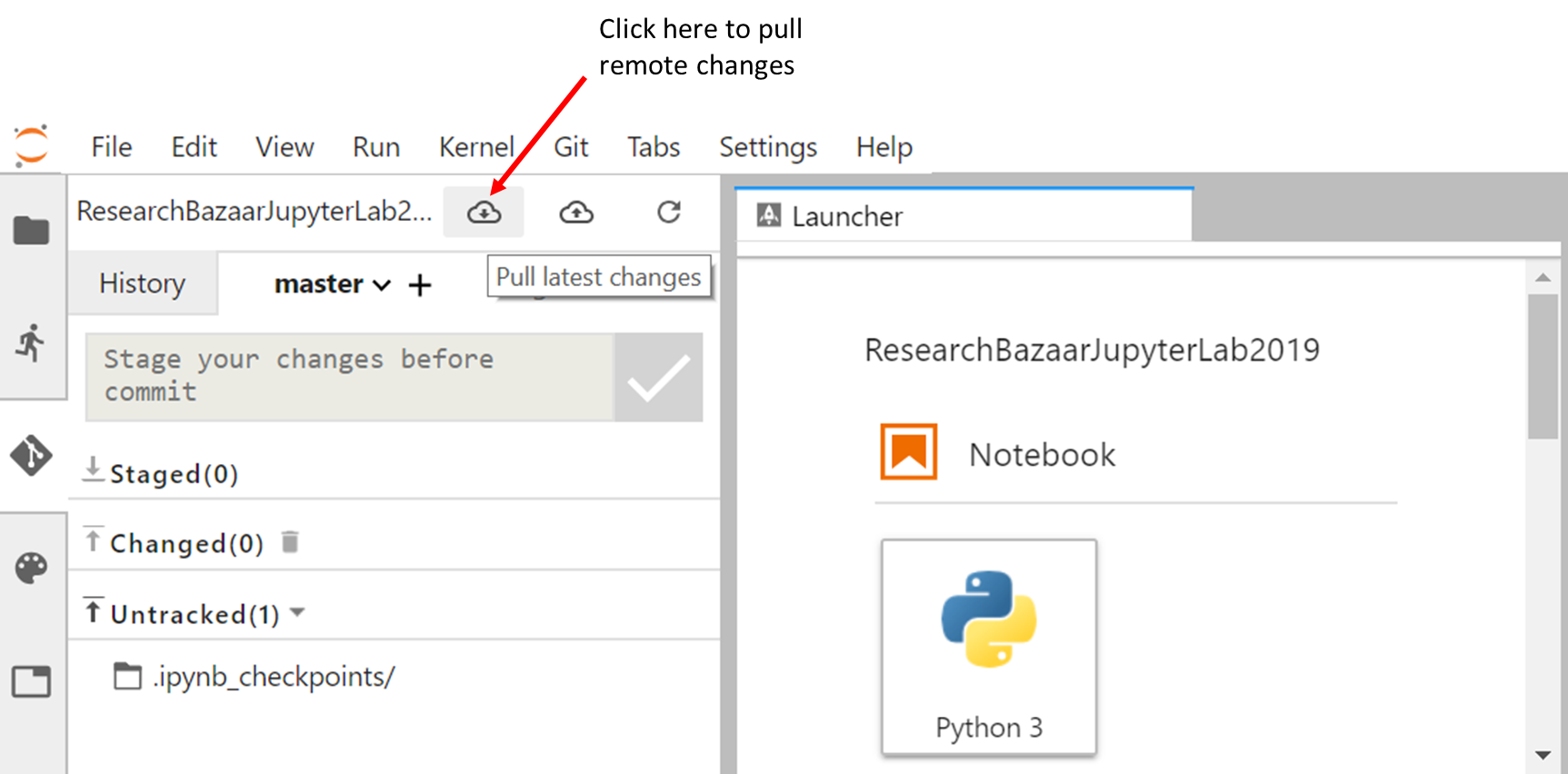
Task: Click the launcher vertical scrollbar thumb
Action: click(x=1543, y=366)
